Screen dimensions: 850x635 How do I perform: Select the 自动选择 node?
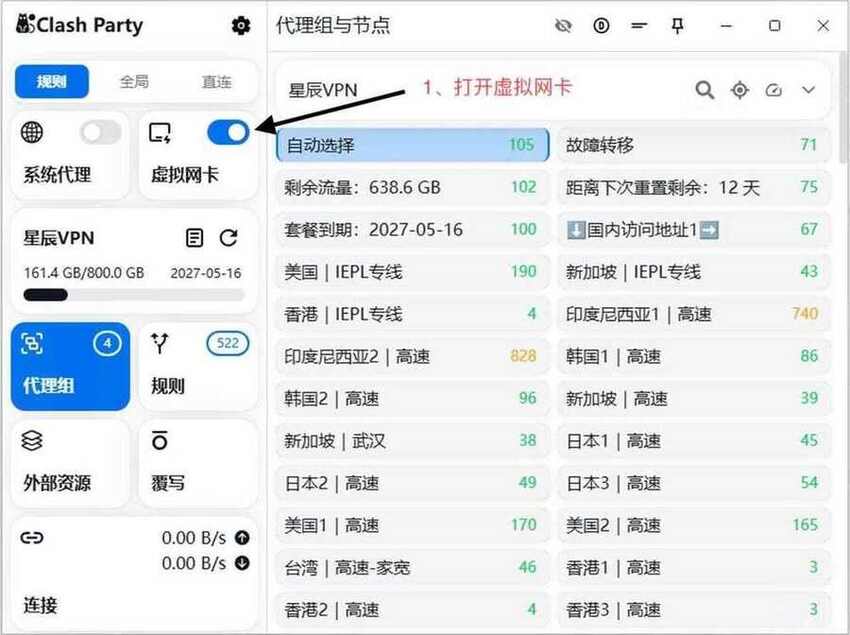[413, 145]
